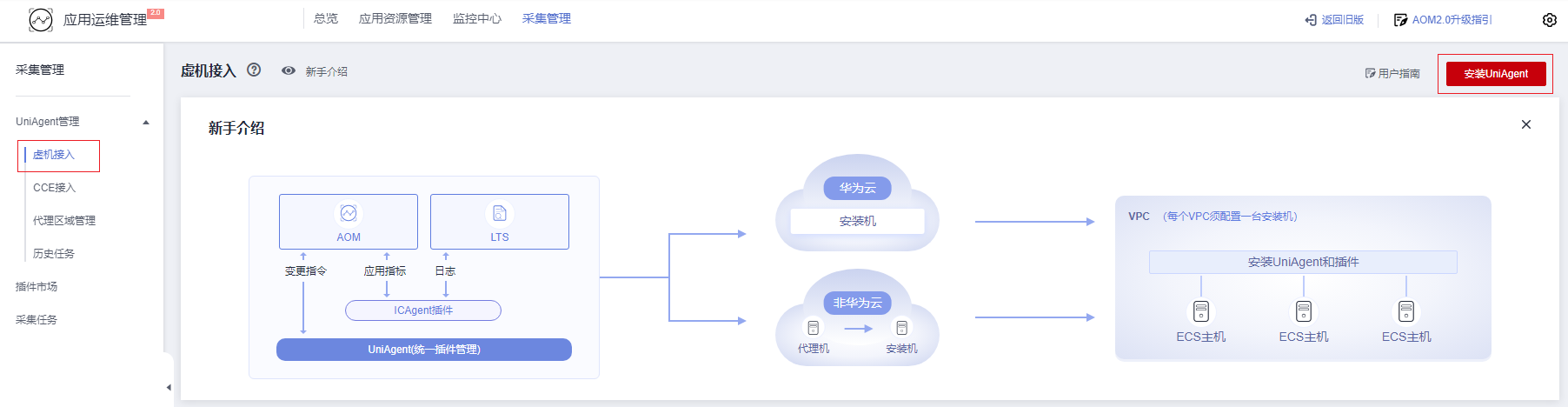Select 历史任务 in sidebar
This screenshot has height=407, width=1568.
(54, 254)
